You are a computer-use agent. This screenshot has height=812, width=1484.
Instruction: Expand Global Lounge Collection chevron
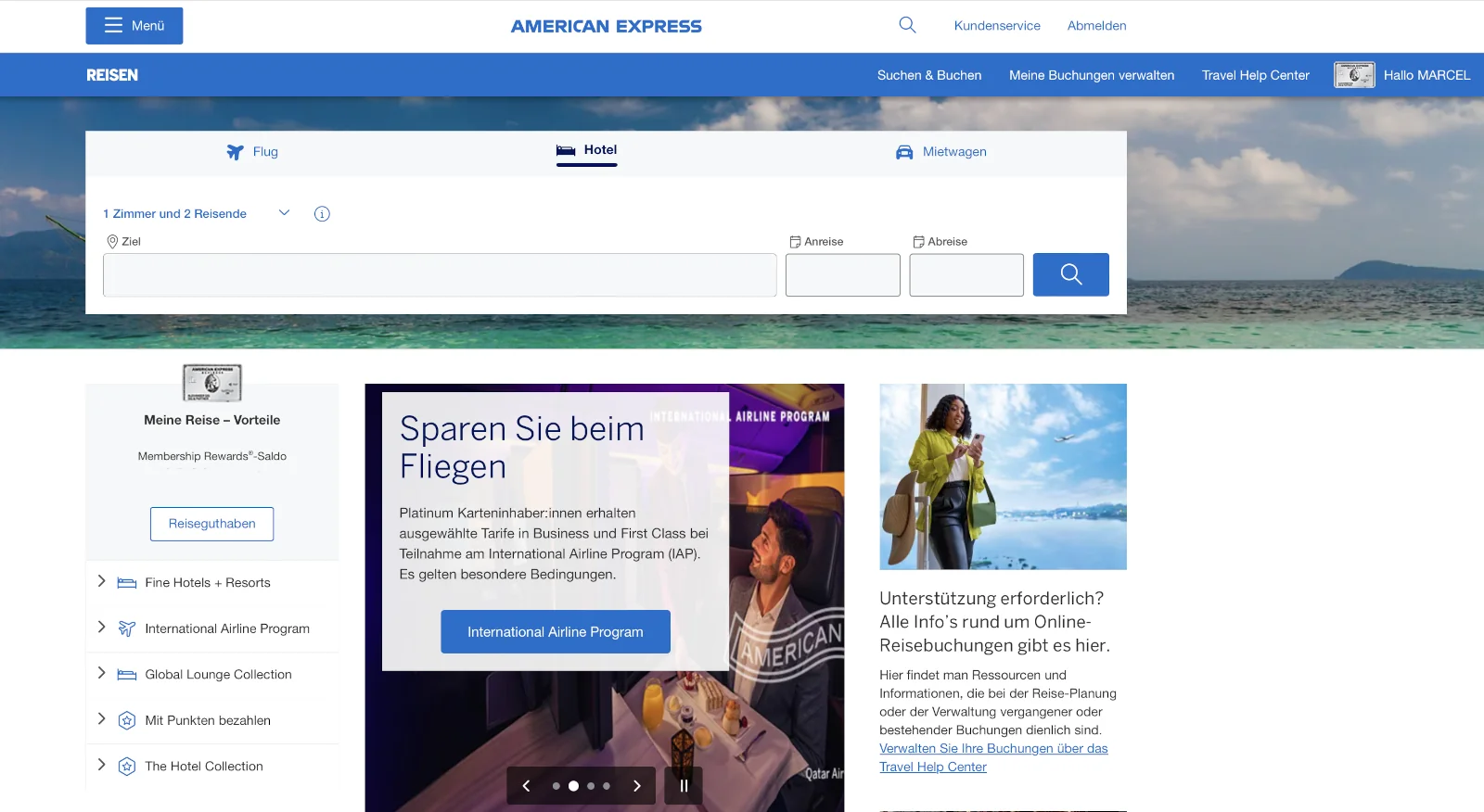point(101,673)
